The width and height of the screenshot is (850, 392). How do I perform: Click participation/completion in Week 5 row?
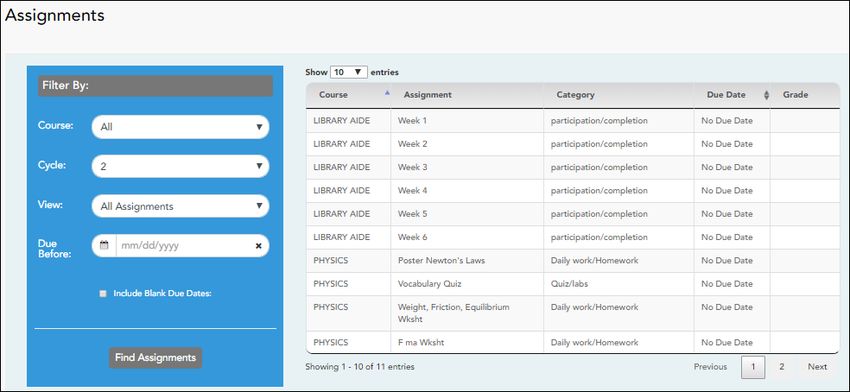point(599,214)
